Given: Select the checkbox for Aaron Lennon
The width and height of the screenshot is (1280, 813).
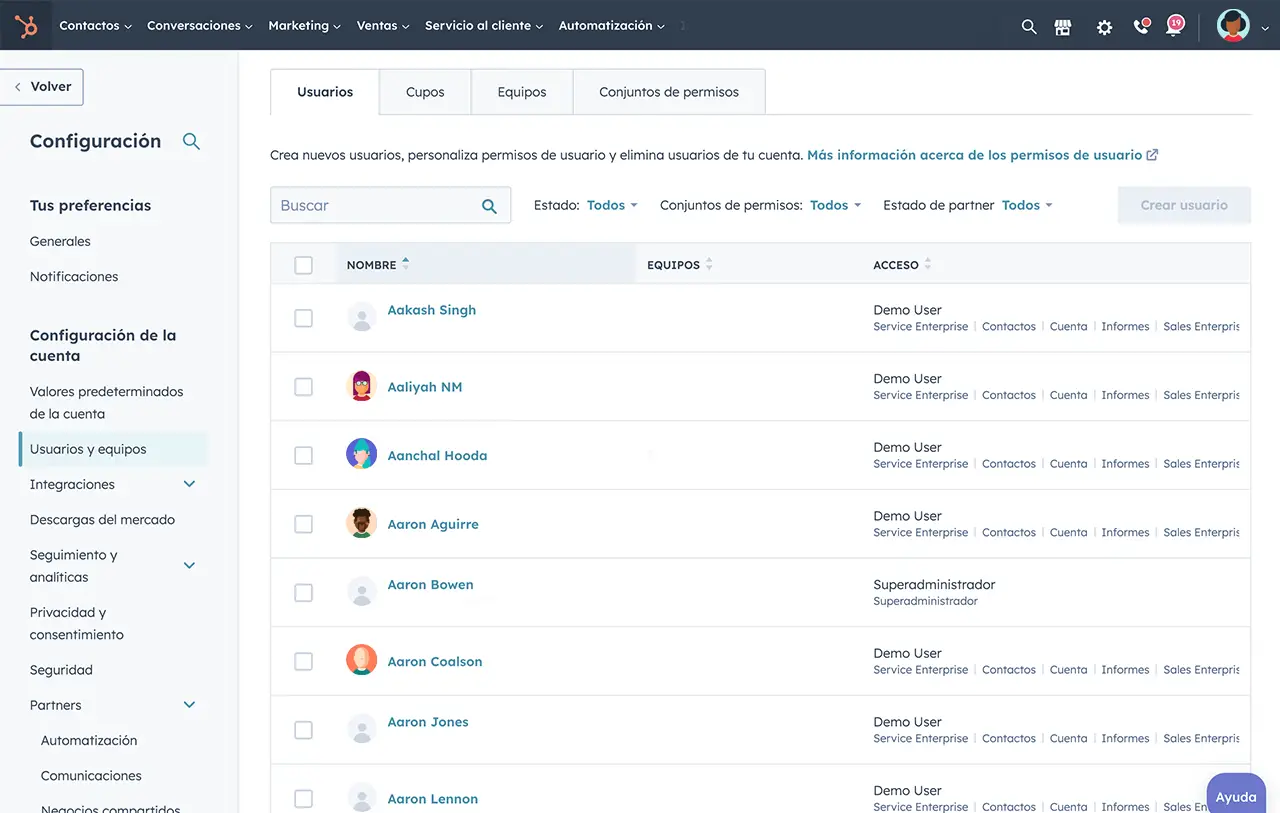Looking at the screenshot, I should coord(303,799).
